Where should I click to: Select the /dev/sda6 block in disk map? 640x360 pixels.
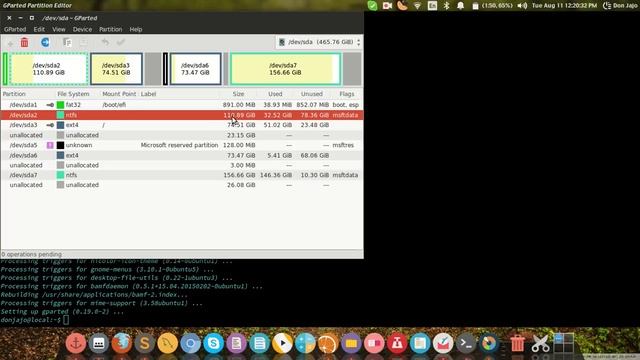pos(196,69)
